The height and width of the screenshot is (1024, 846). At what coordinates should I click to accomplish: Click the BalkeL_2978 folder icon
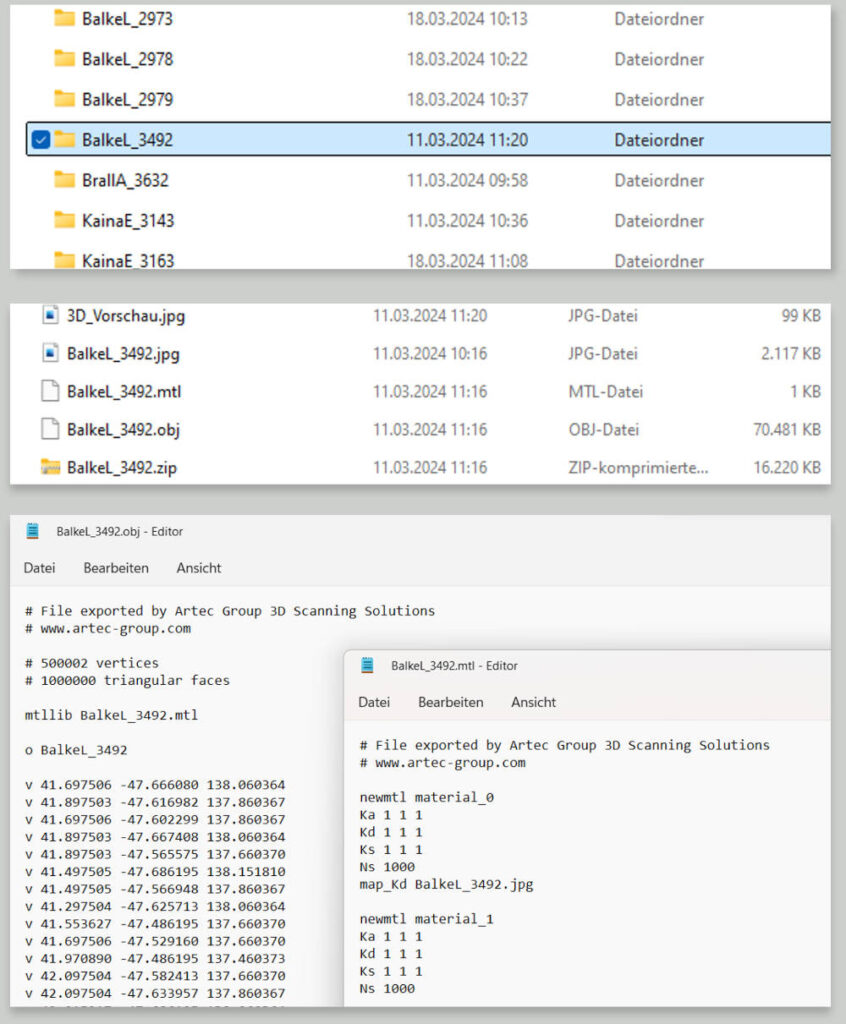click(64, 58)
